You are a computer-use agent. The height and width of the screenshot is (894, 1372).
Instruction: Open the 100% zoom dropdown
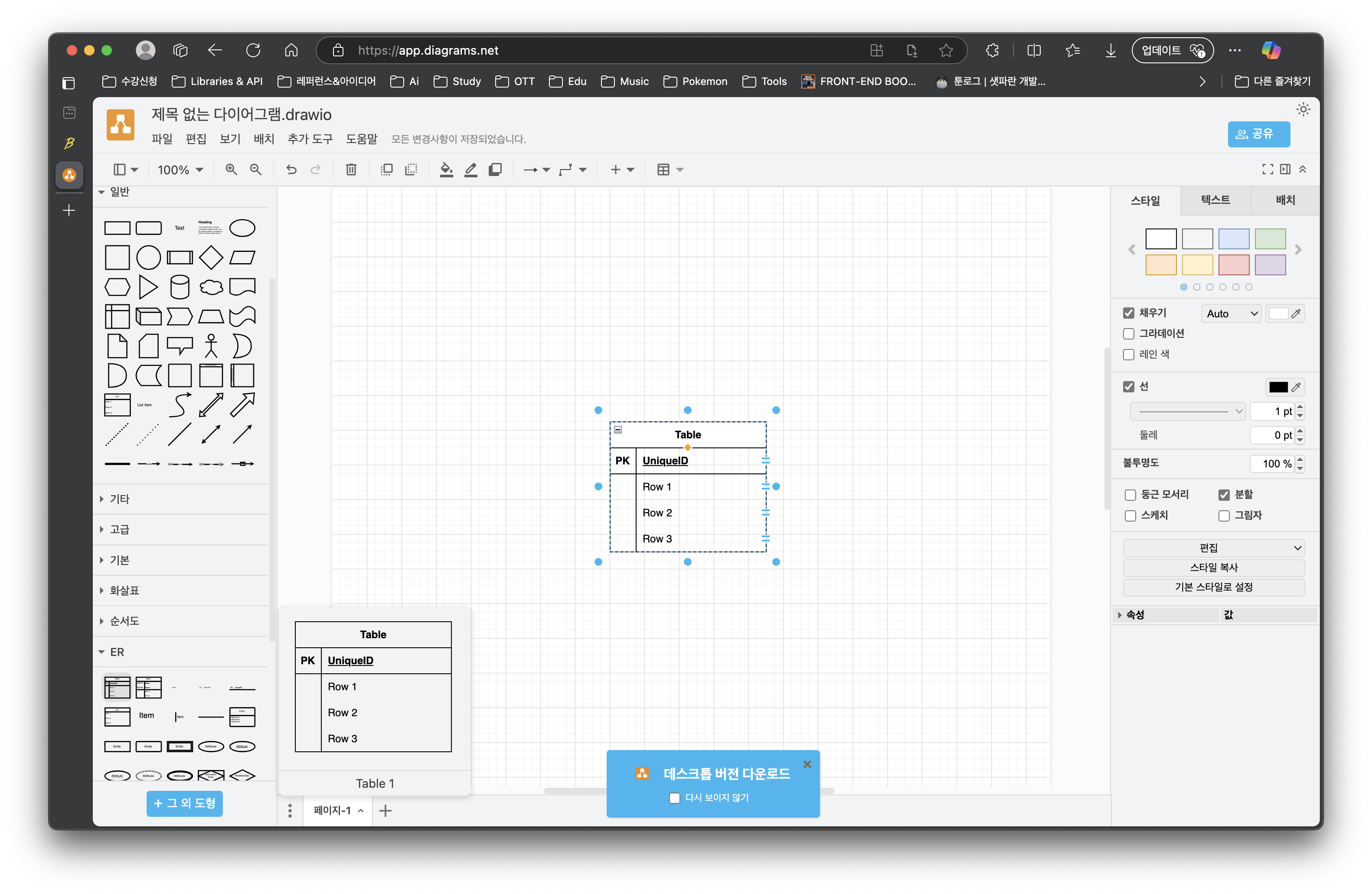click(x=180, y=170)
